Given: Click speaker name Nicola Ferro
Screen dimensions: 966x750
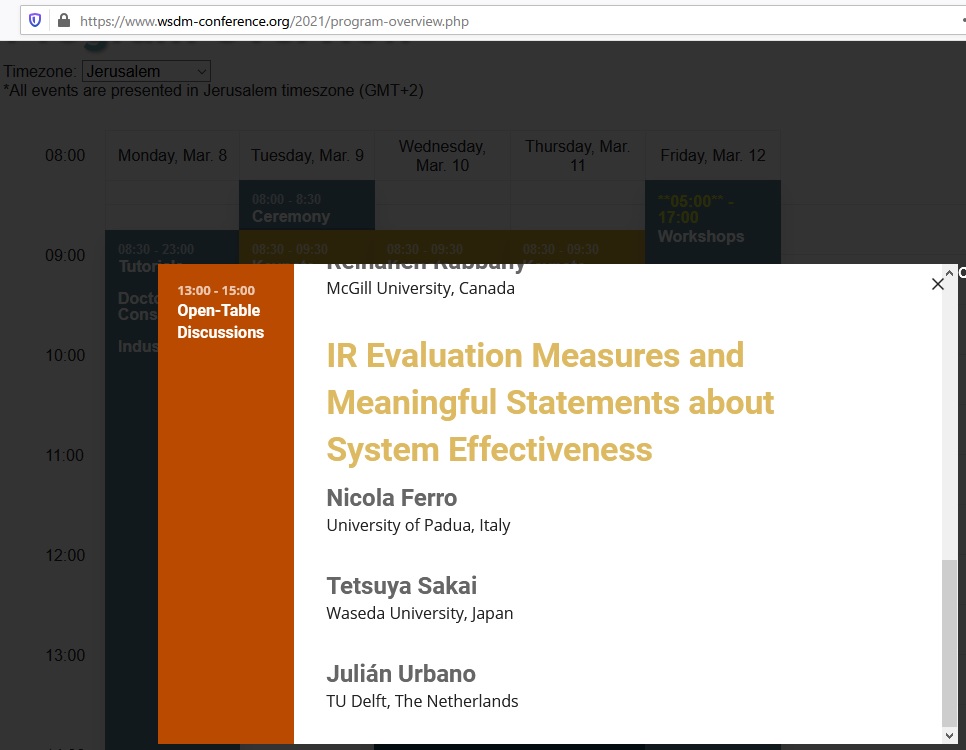Looking at the screenshot, I should click(392, 498).
